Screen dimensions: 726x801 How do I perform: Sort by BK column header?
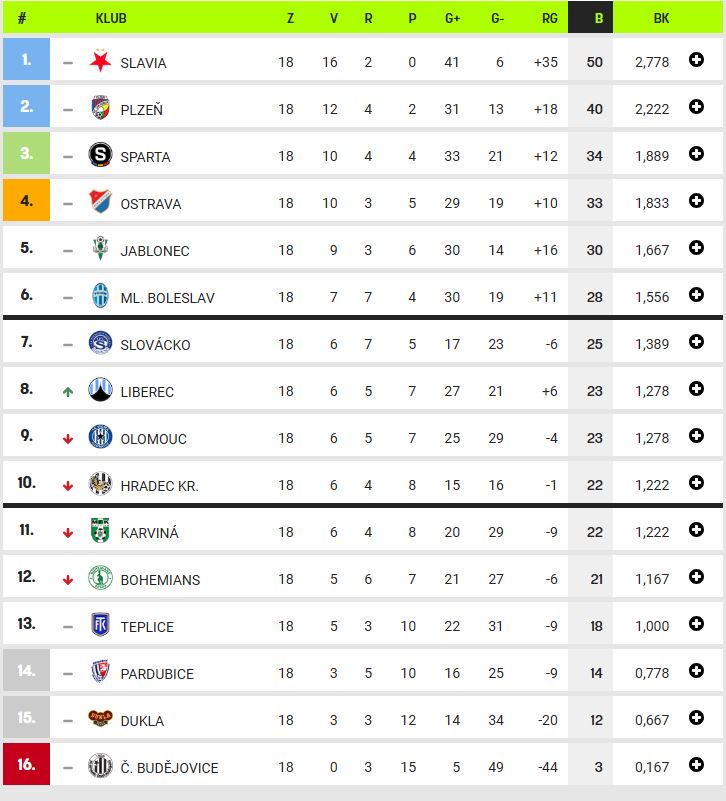(x=661, y=18)
